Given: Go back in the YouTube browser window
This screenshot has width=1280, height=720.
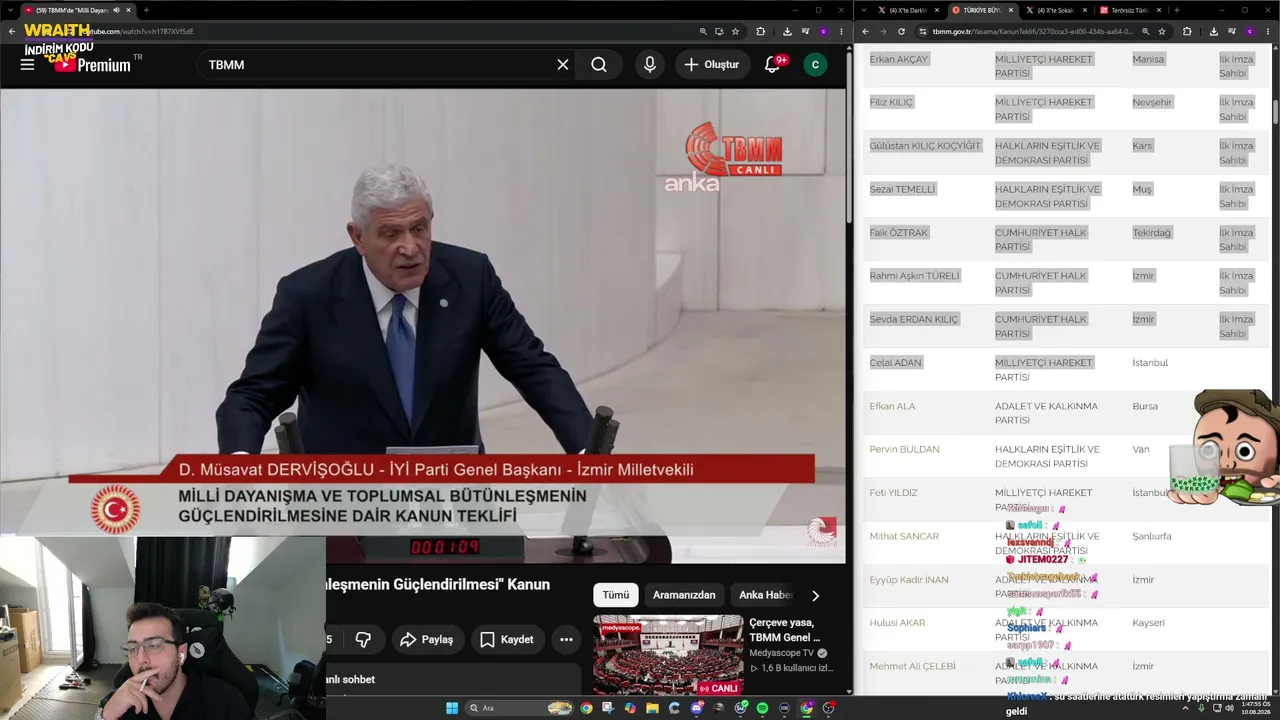Looking at the screenshot, I should coord(12,31).
